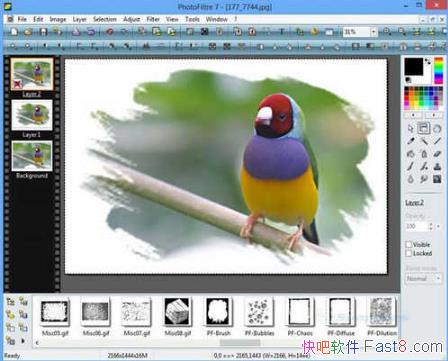Open the View menu
This screenshot has width=448, height=361.
[x=172, y=19]
